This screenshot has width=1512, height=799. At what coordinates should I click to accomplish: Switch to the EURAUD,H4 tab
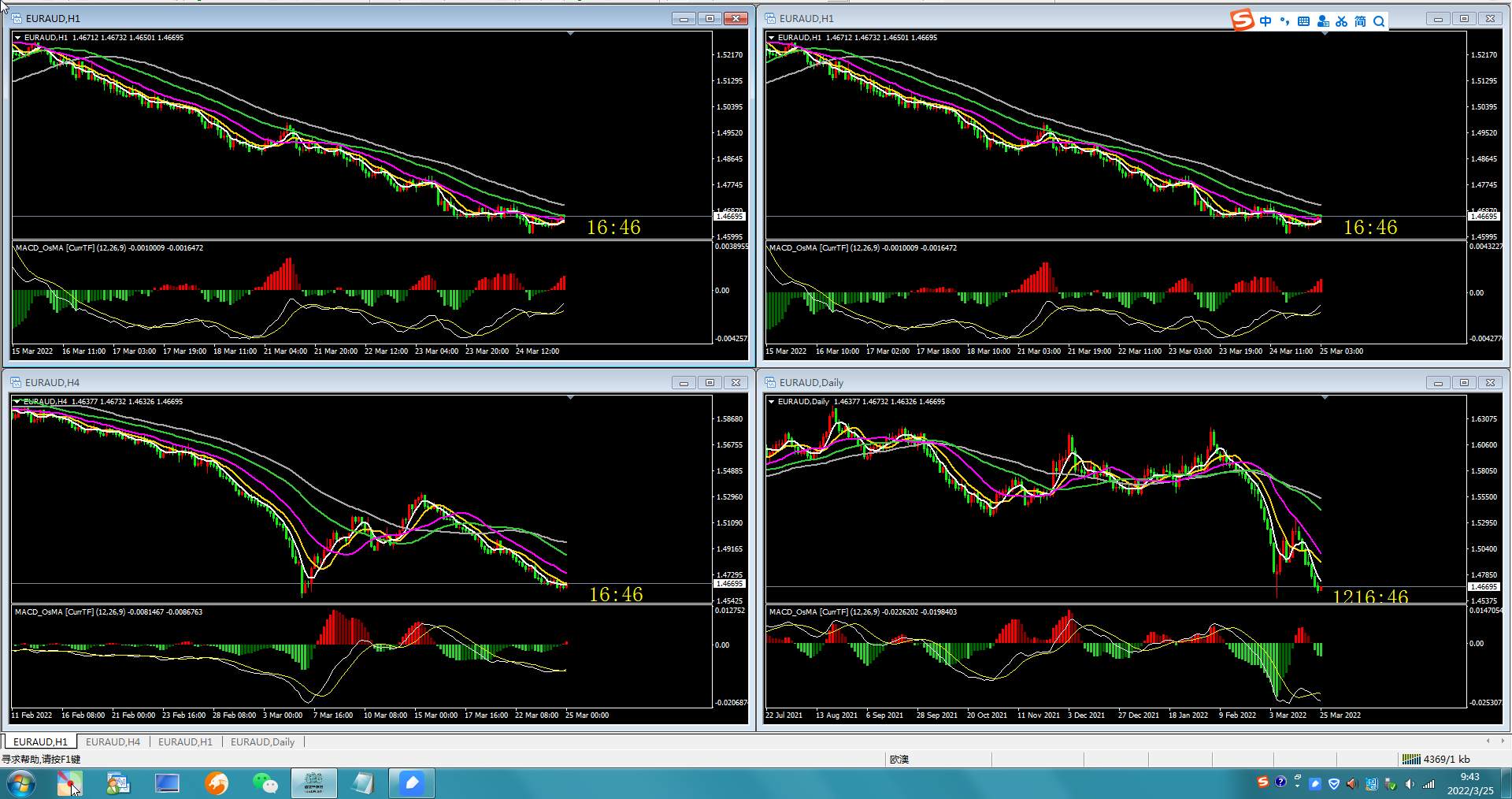[113, 741]
